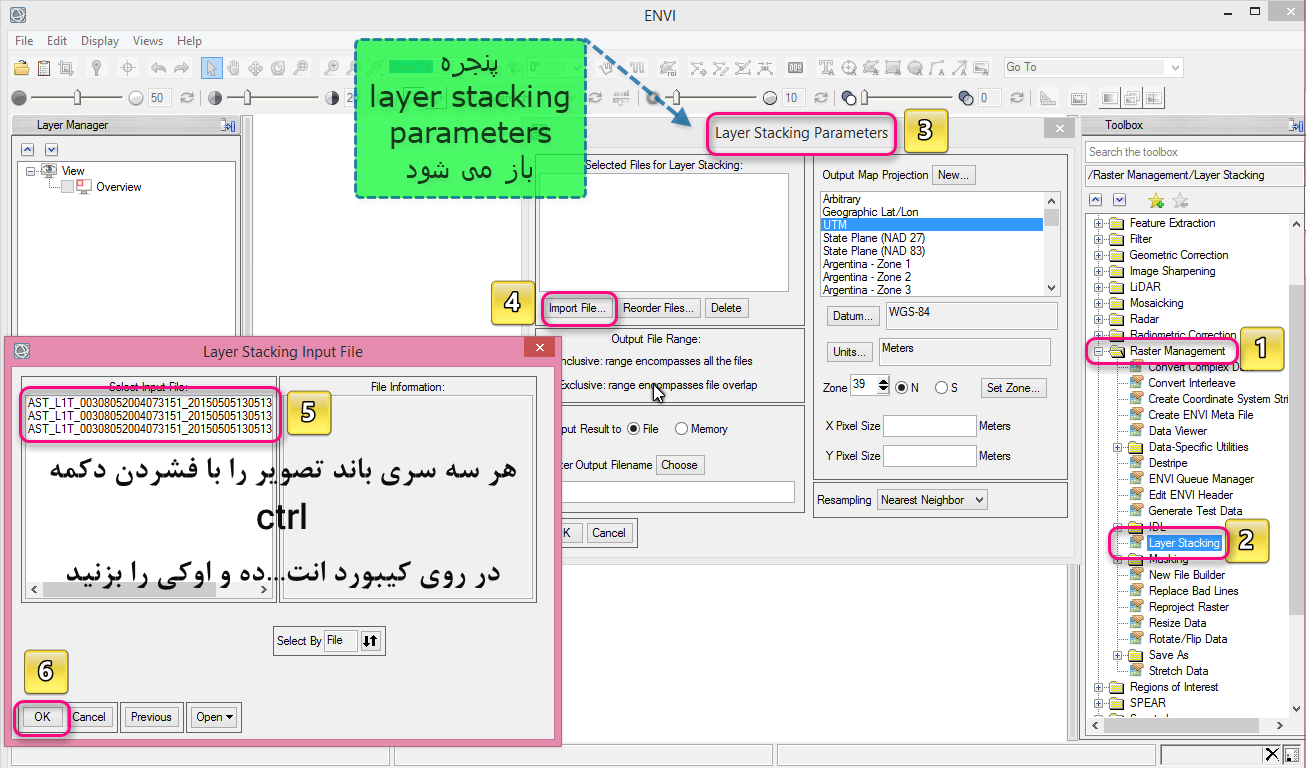Select the N hemisphere radio button

click(902, 387)
